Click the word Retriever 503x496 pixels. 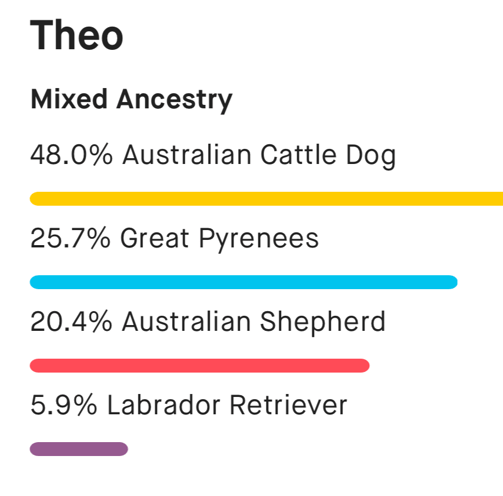pyautogui.click(x=289, y=405)
